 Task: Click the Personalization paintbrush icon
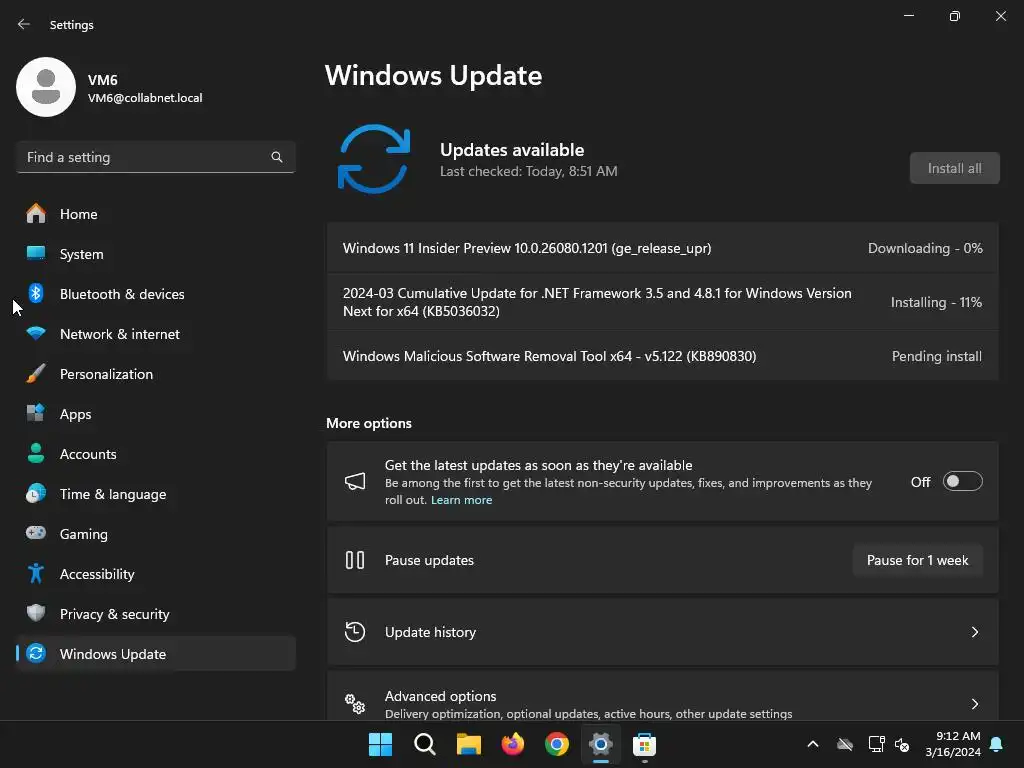[x=36, y=374]
